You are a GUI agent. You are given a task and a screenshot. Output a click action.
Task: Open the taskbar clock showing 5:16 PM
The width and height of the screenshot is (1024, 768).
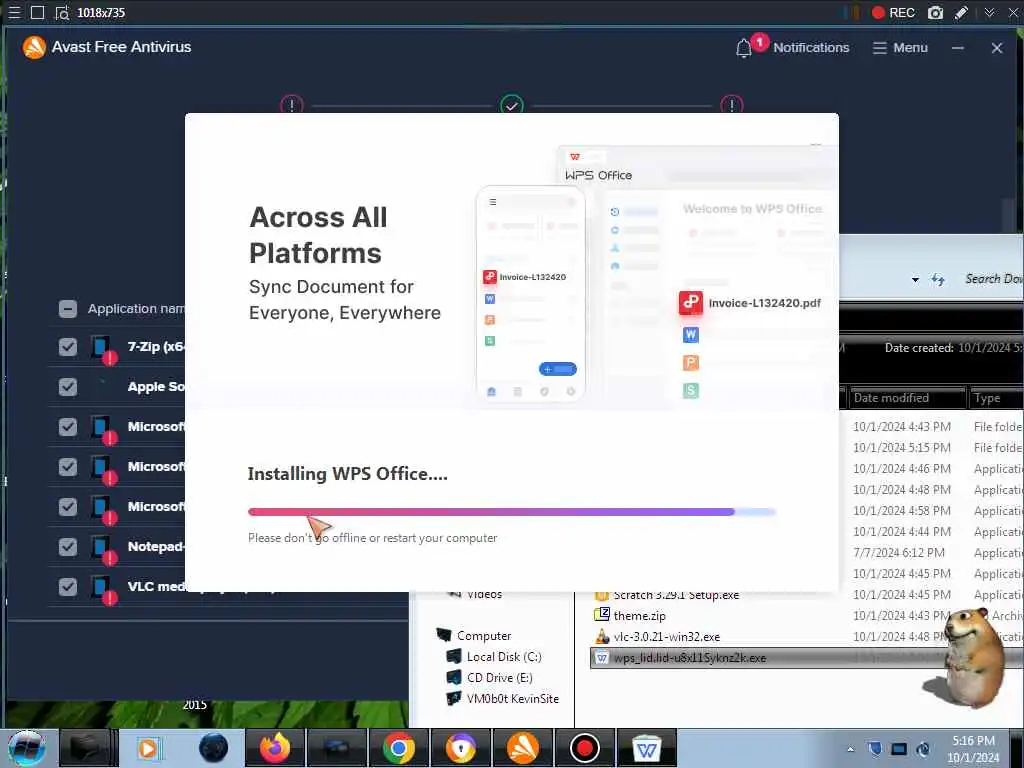tap(973, 749)
